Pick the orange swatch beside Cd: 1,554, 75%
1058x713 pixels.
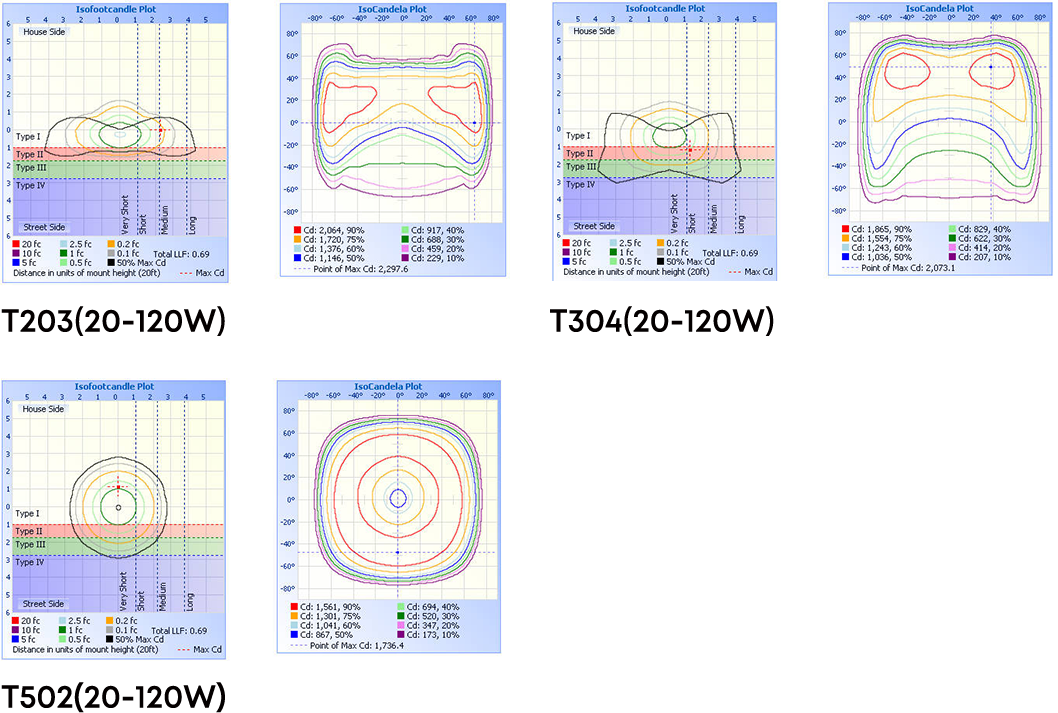(845, 237)
